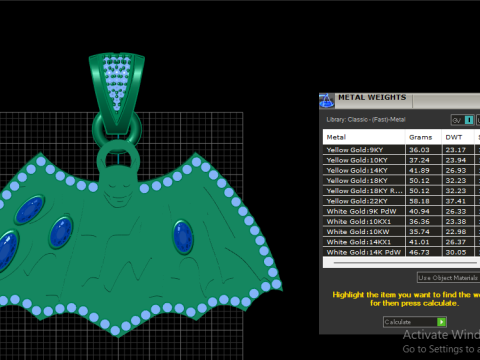
Task: Click the 23.38 DWT value for 10KX1
Action: point(456,222)
